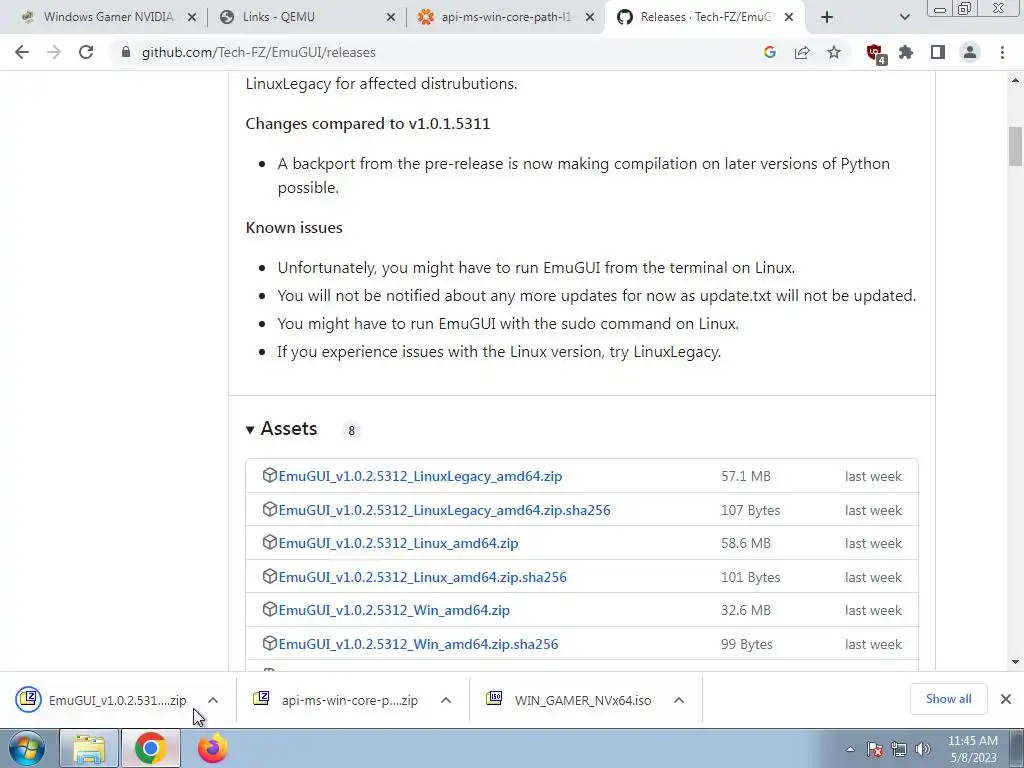1024x768 pixels.
Task: Click the page vertical scrollbar thumb
Action: (x=1015, y=146)
